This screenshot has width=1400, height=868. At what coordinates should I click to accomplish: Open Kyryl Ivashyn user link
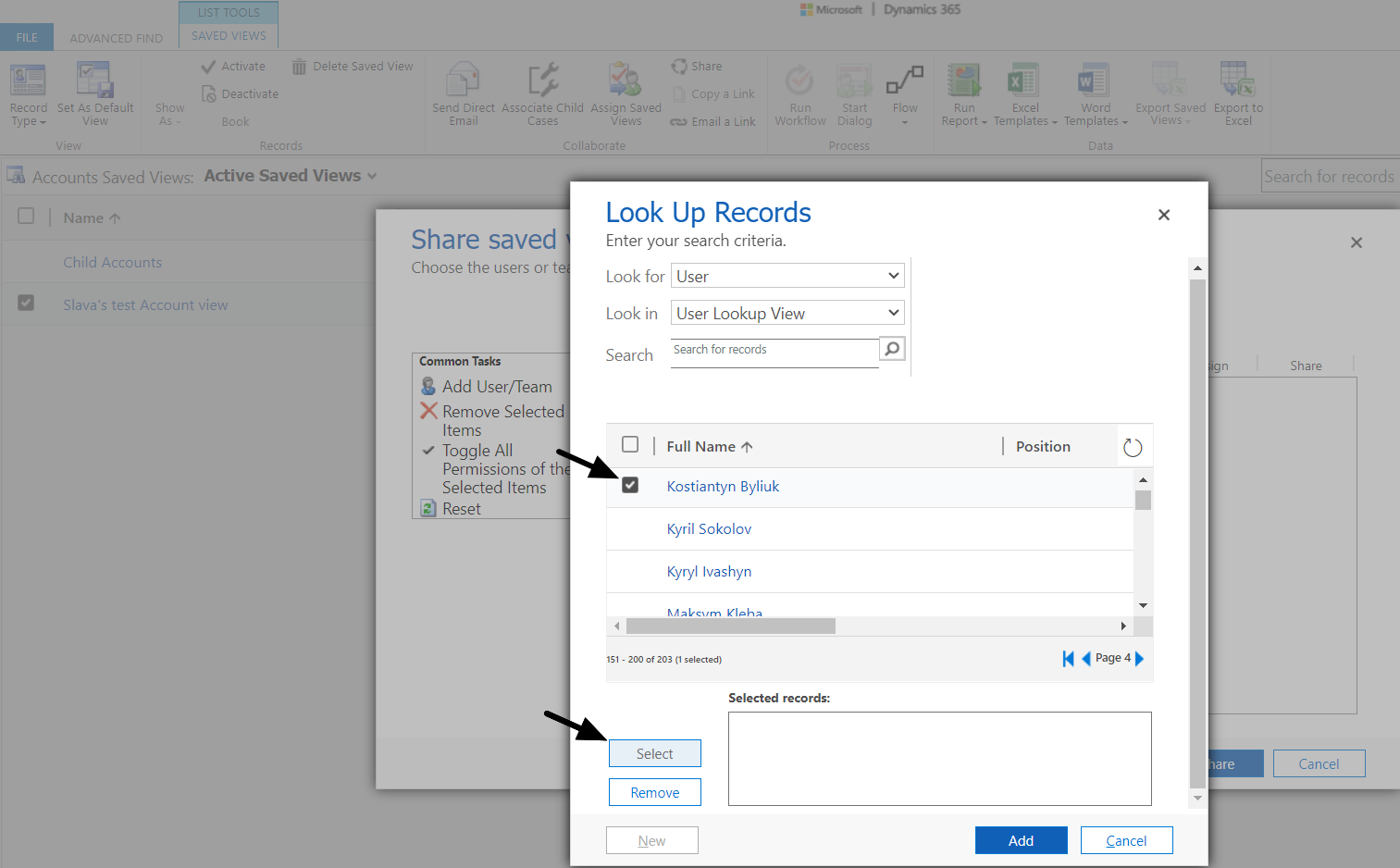[x=709, y=571]
